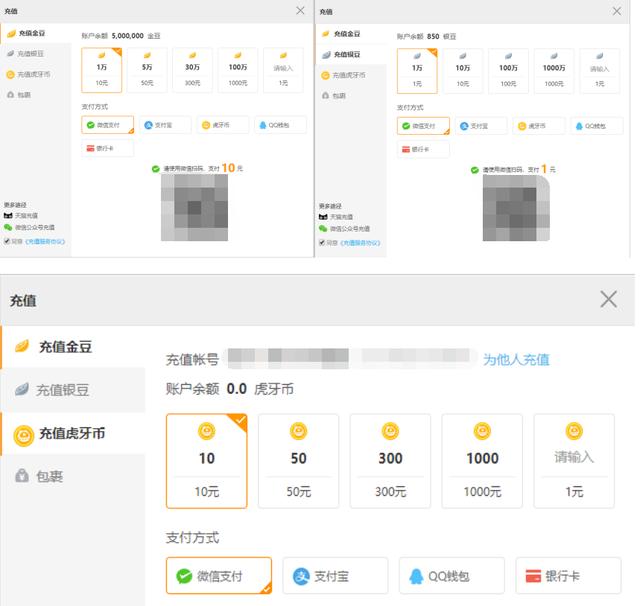
Task: Click custom amount field in gold bean window
Action: tap(283, 70)
